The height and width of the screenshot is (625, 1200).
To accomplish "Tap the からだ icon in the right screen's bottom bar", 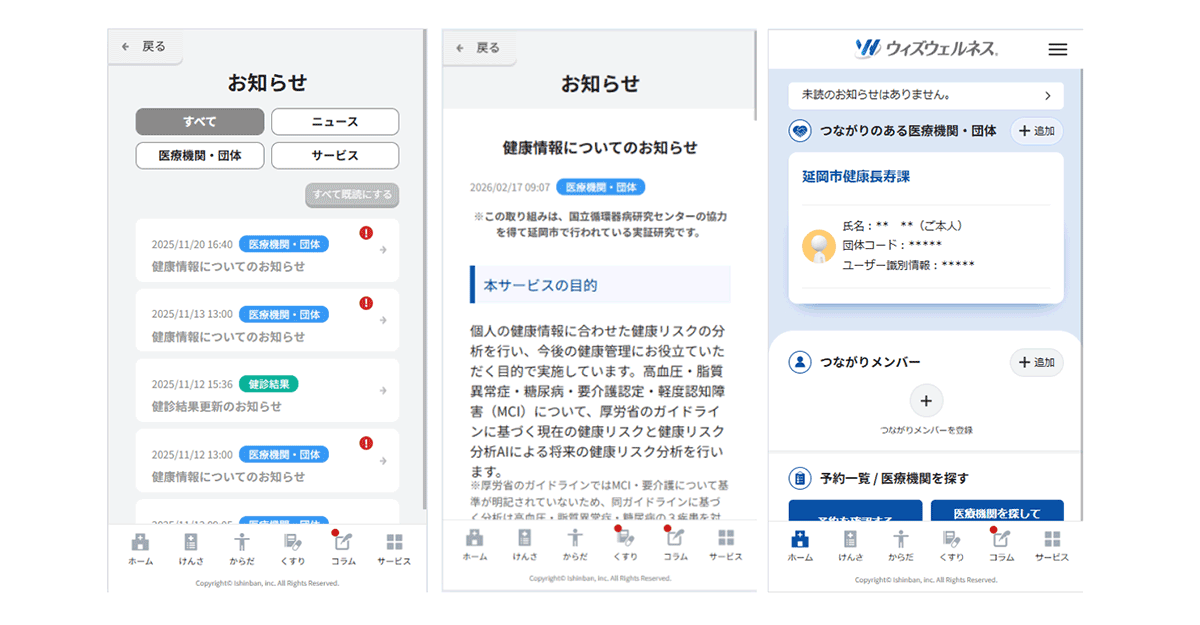I will (901, 546).
